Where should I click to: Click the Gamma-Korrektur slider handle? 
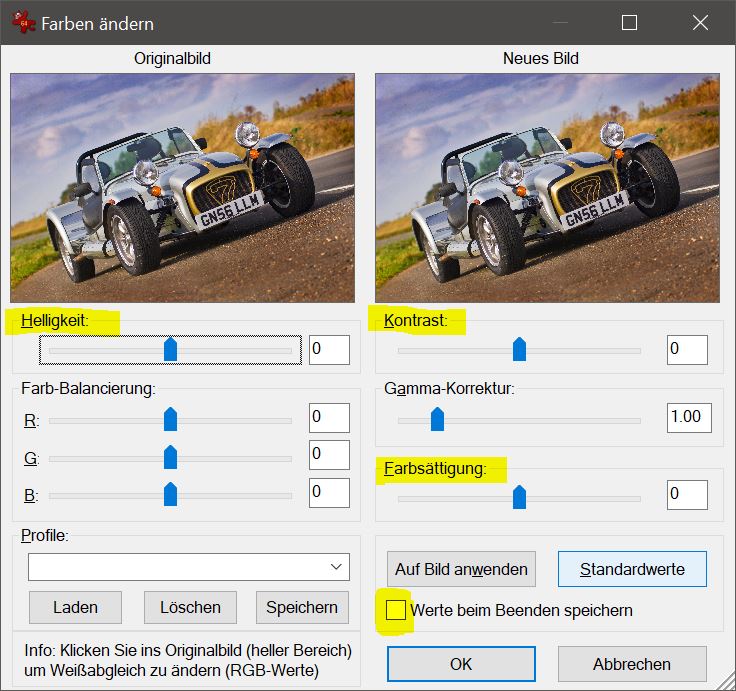[x=437, y=418]
